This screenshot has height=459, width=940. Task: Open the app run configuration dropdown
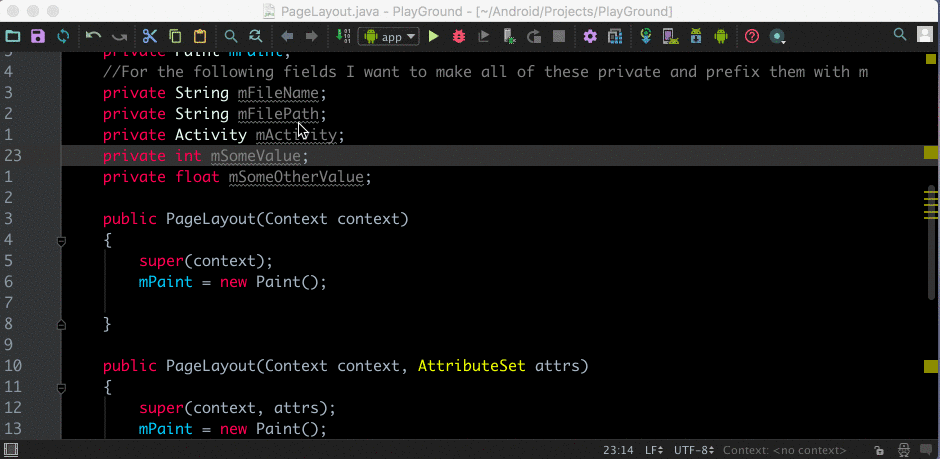[388, 37]
